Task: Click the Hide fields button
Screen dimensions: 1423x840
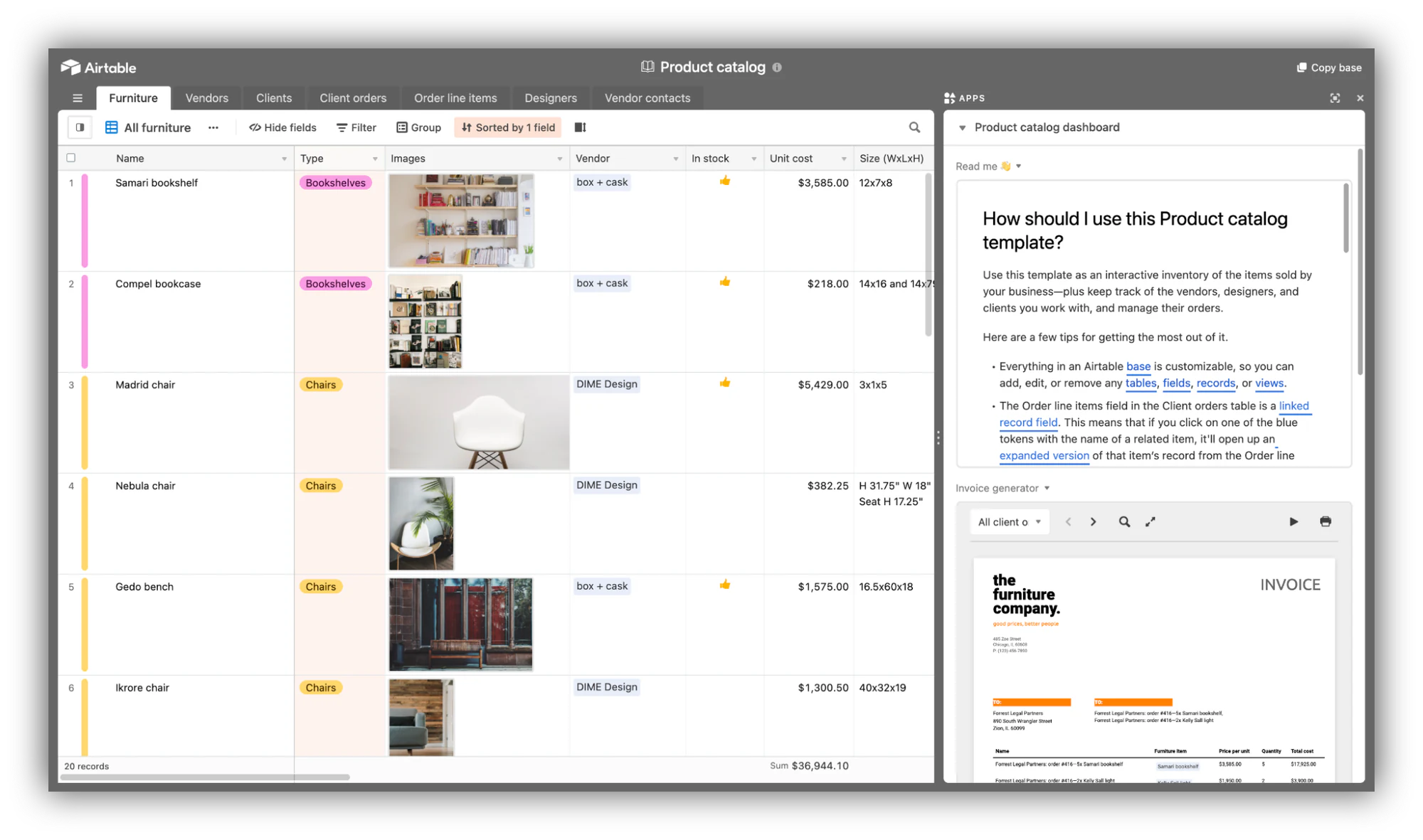Action: click(282, 127)
